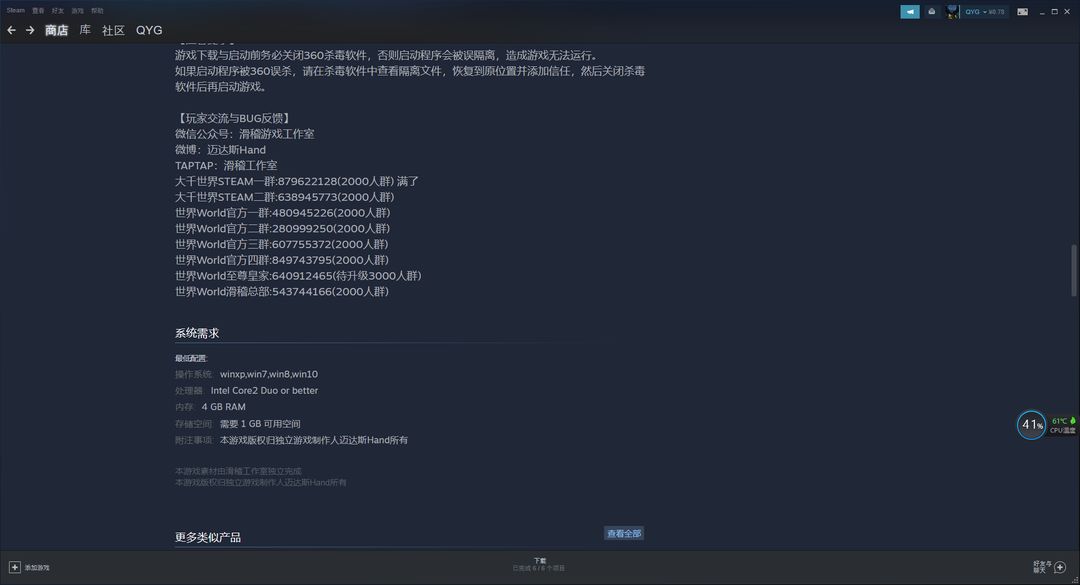Click the 本游戏素材由滑稽工作室独立完成 line
The image size is (1080, 585).
click(238, 471)
